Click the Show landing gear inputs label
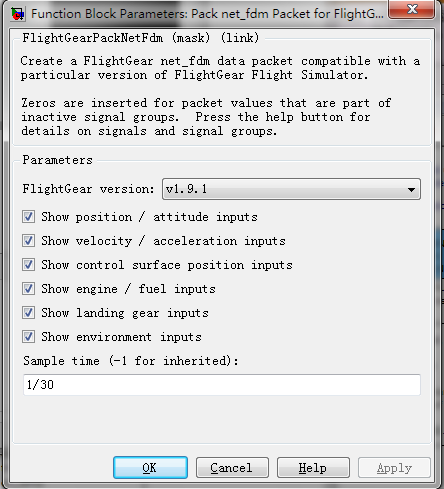This screenshot has width=444, height=489. pos(125,313)
